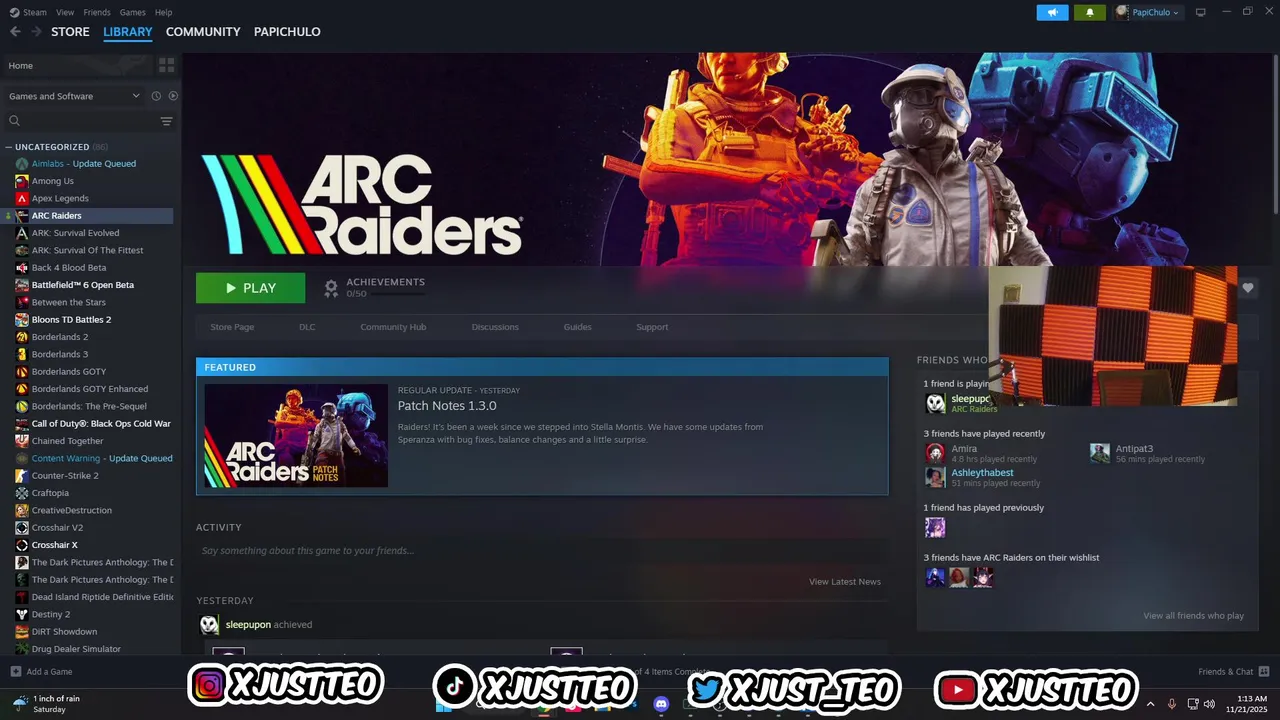
Task: Add ARC Raiders to favorites heart
Action: 1248,288
